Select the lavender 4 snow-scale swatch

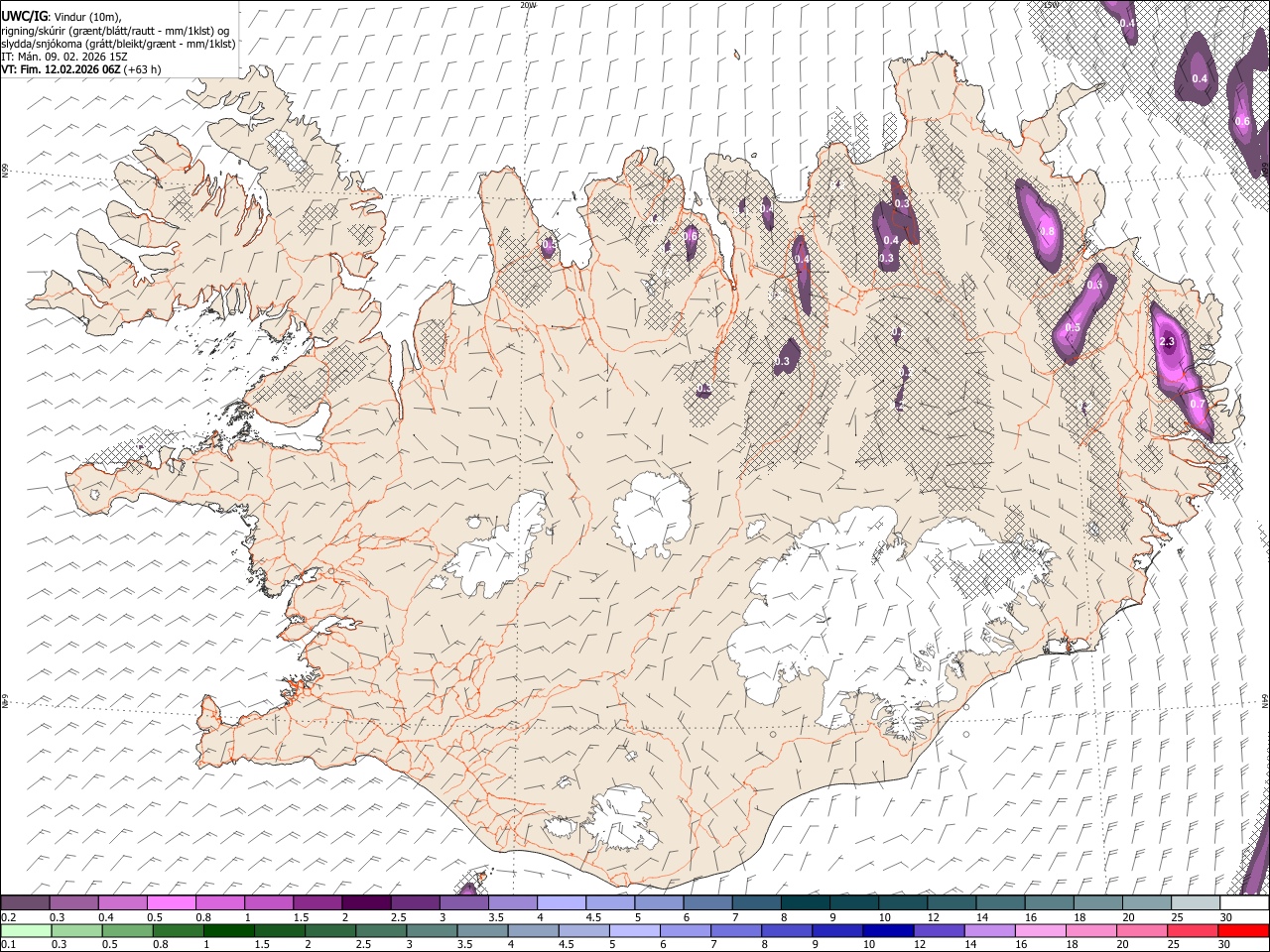click(x=562, y=902)
